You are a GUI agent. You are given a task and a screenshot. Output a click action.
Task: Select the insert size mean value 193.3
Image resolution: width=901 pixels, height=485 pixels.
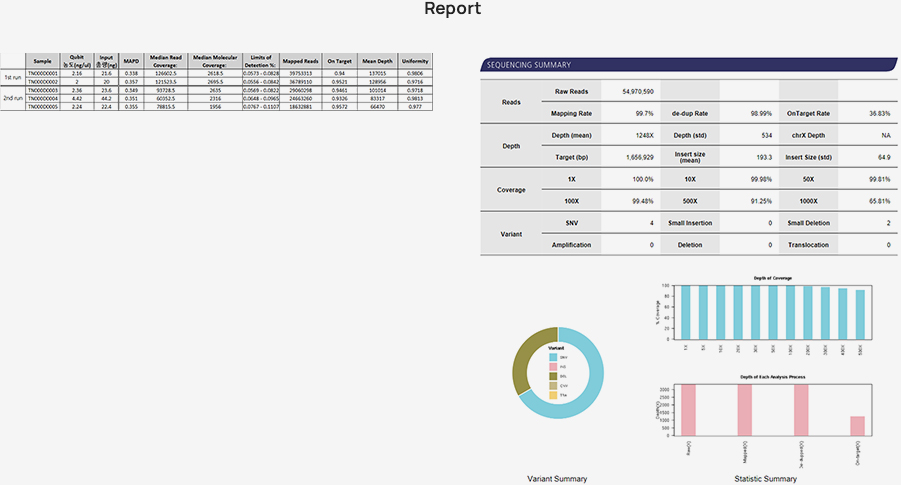764,157
